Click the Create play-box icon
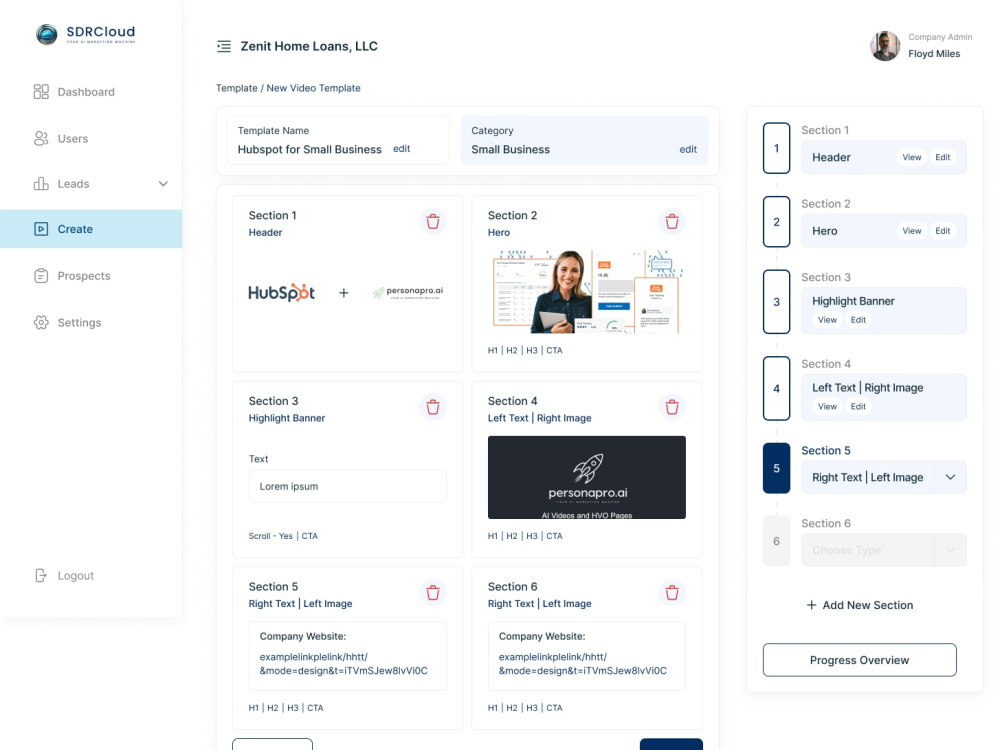 pos(41,229)
